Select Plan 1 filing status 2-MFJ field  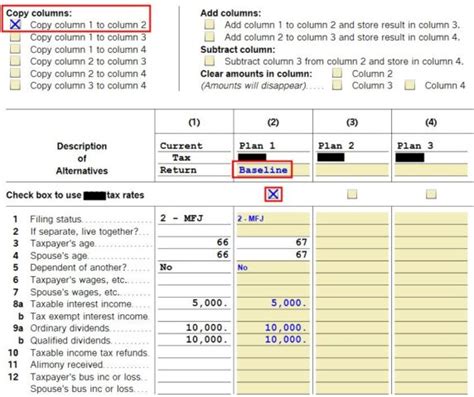pyautogui.click(x=273, y=219)
